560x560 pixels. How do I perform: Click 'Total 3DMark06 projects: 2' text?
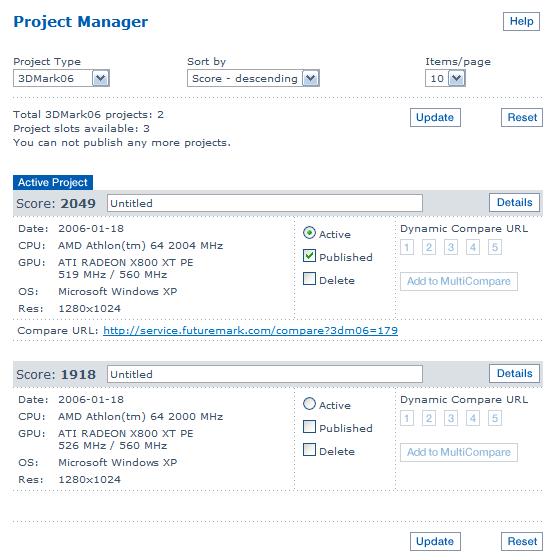[88, 115]
